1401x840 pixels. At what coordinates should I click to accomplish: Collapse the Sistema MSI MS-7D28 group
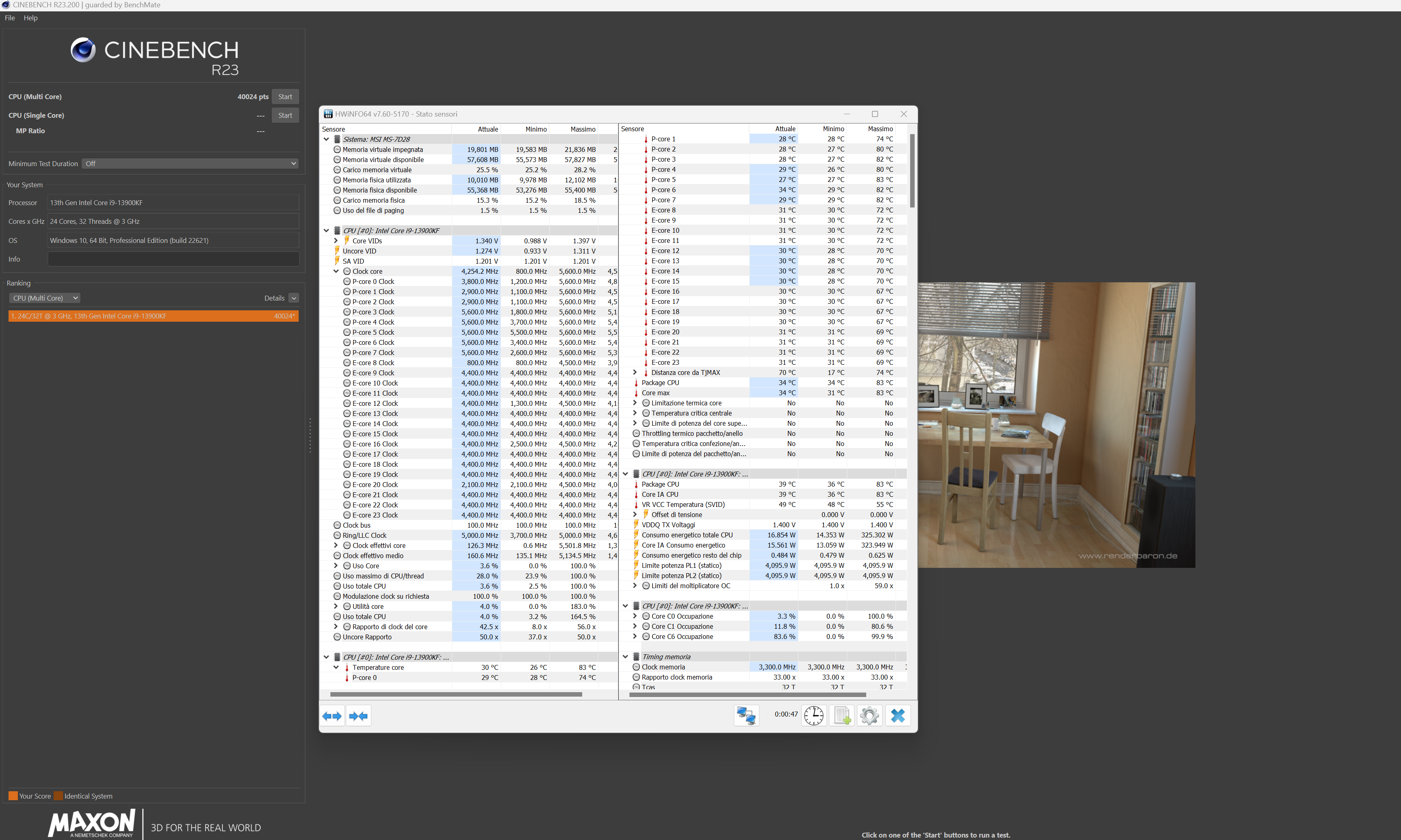click(x=327, y=139)
